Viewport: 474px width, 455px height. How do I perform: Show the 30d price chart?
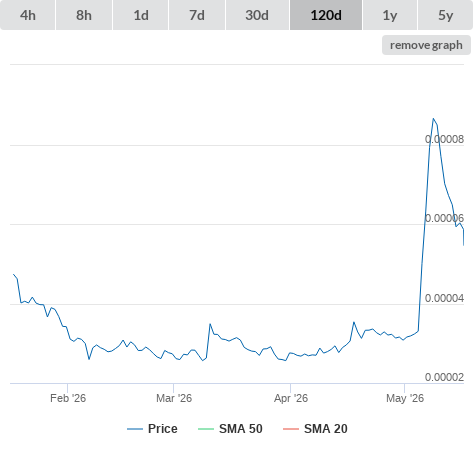pyautogui.click(x=257, y=15)
